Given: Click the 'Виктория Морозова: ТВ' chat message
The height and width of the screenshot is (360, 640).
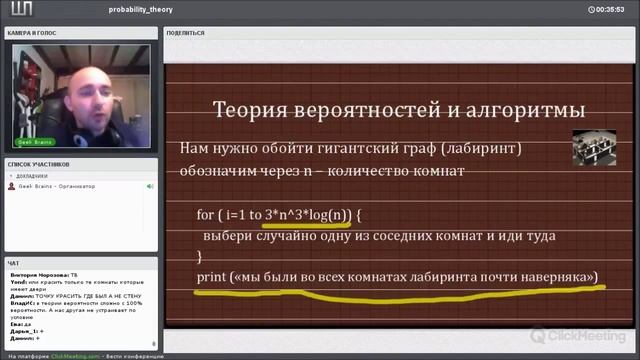Looking at the screenshot, I should [x=44, y=275].
